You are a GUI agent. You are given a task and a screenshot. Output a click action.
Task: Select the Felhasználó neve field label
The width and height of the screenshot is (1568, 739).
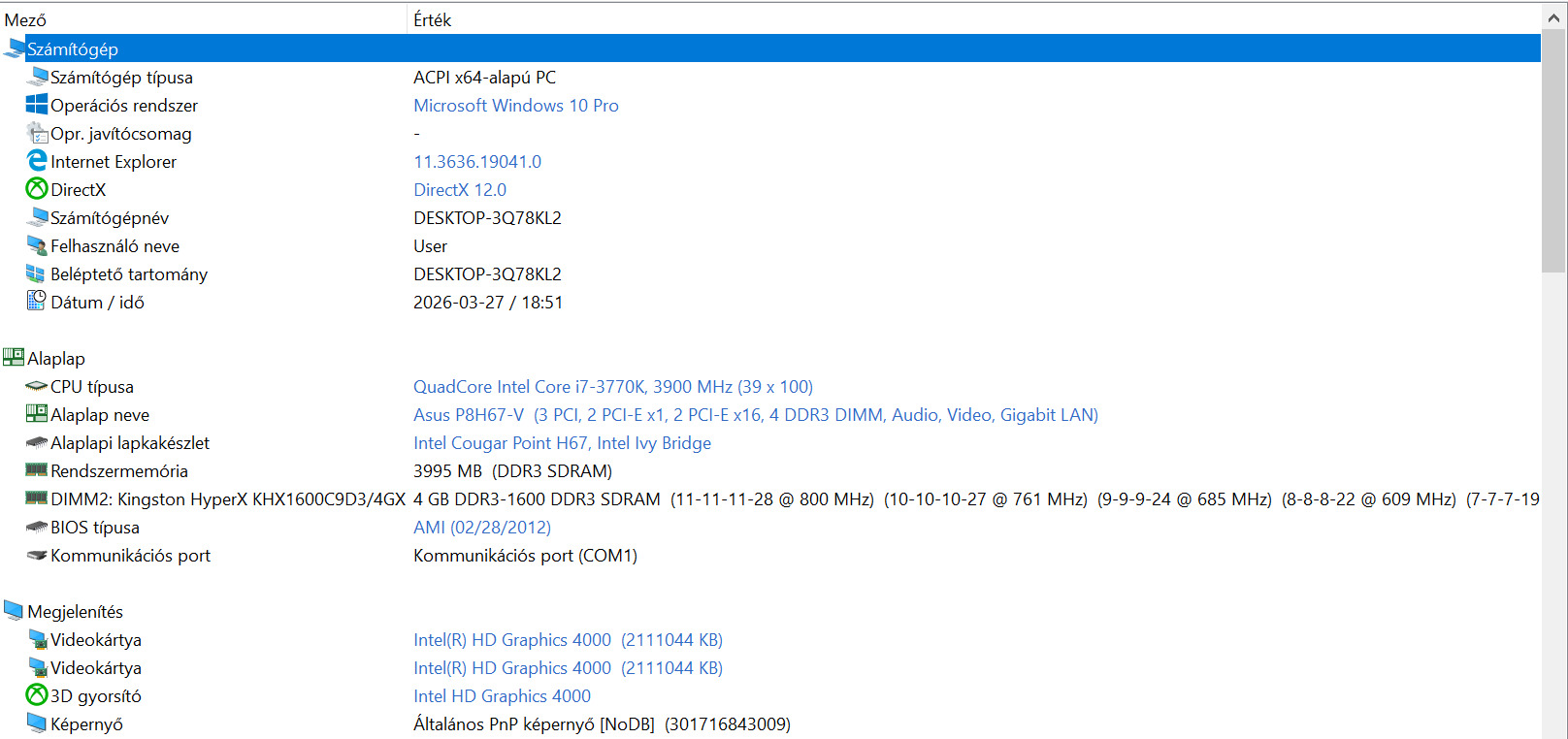pyautogui.click(x=114, y=245)
